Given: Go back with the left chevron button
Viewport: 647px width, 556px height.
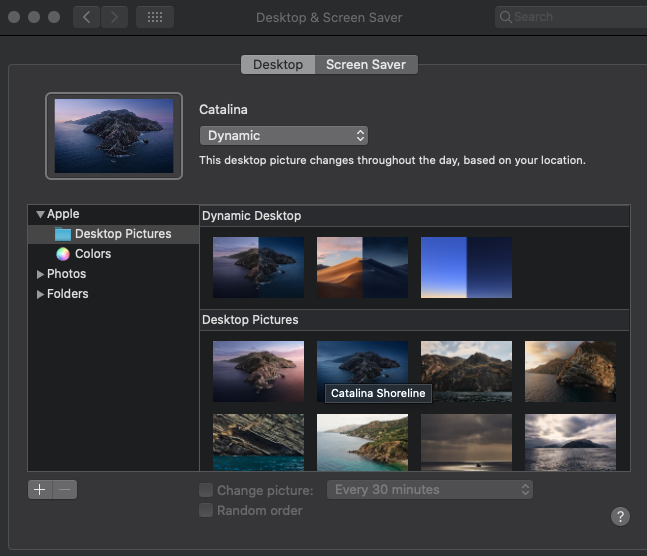Looking at the screenshot, I should pyautogui.click(x=86, y=17).
